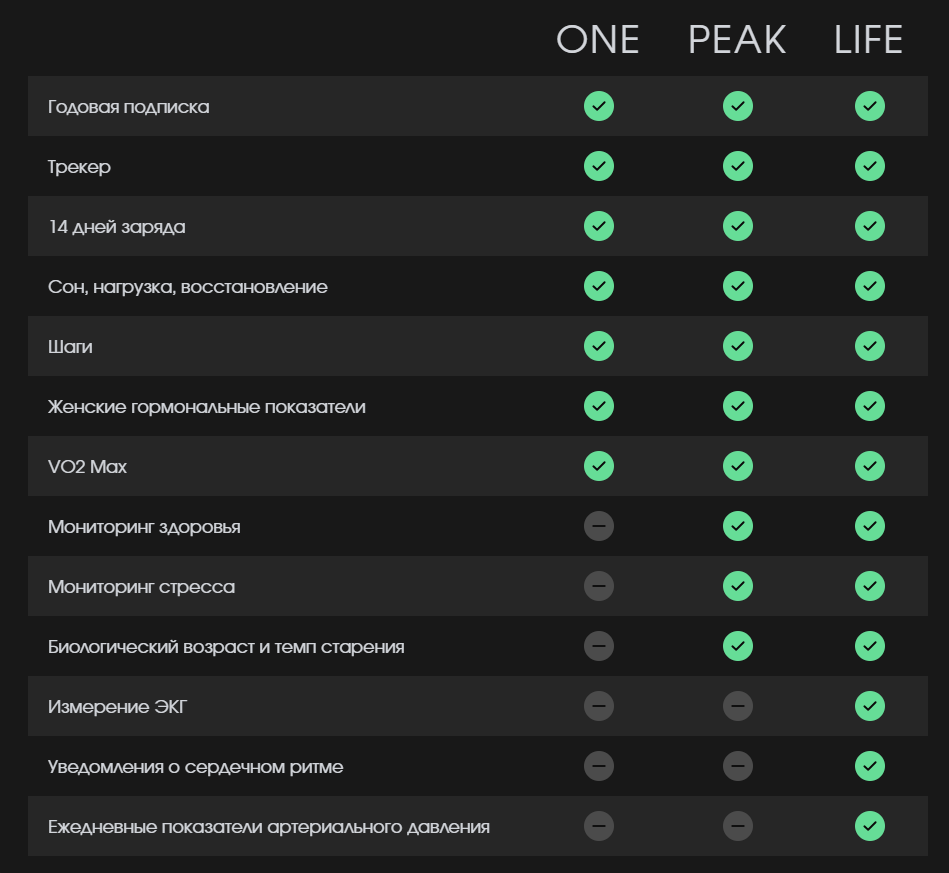Click the Биологический возраст и темп старения label
Screen dimensions: 949x873
tap(226, 647)
